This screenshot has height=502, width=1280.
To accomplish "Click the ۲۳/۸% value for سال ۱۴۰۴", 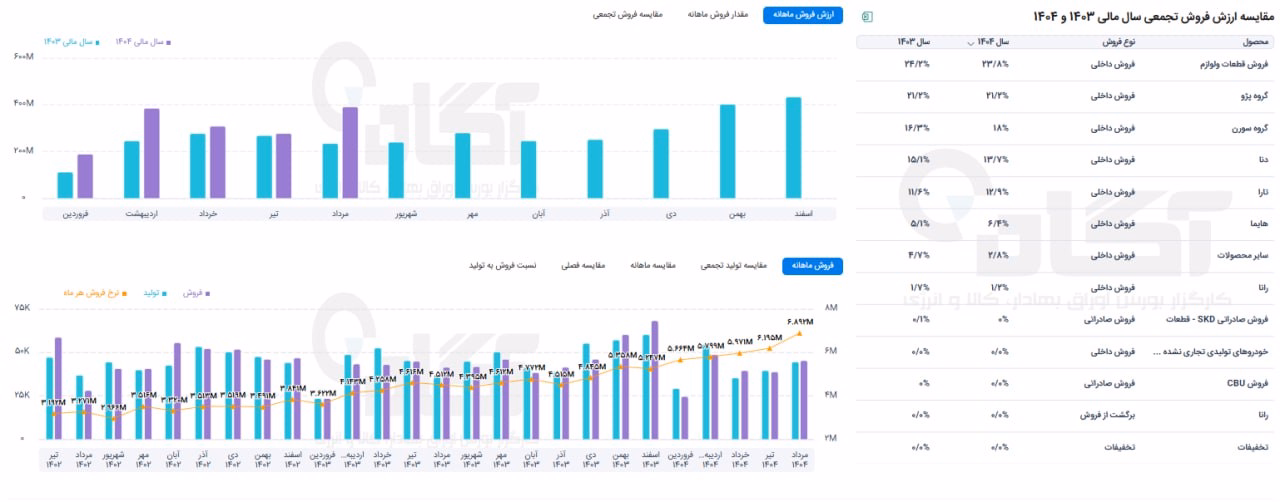I will pos(998,65).
